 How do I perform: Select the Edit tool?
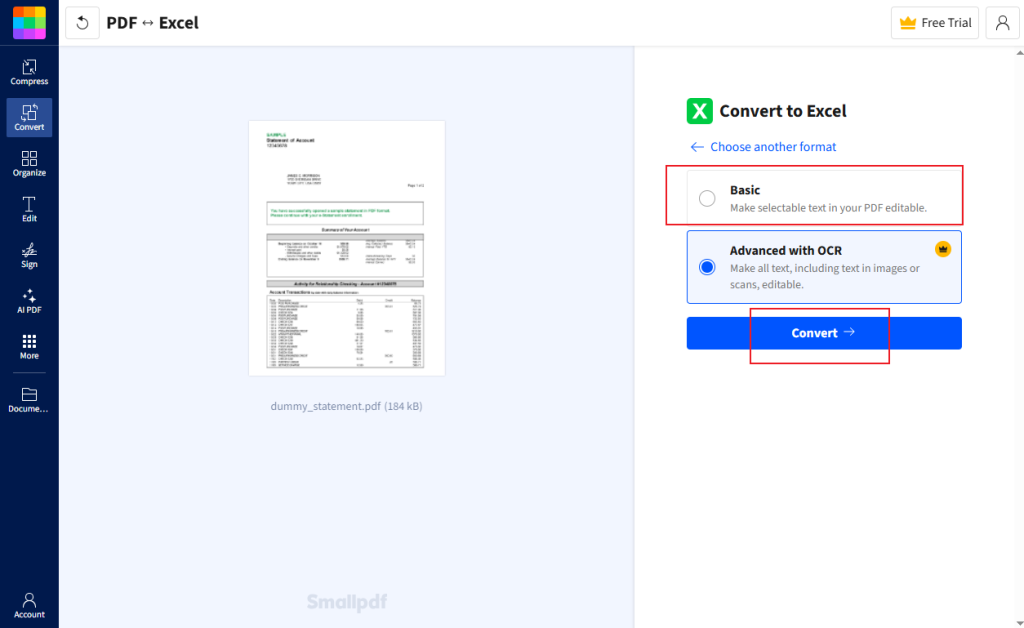point(29,209)
